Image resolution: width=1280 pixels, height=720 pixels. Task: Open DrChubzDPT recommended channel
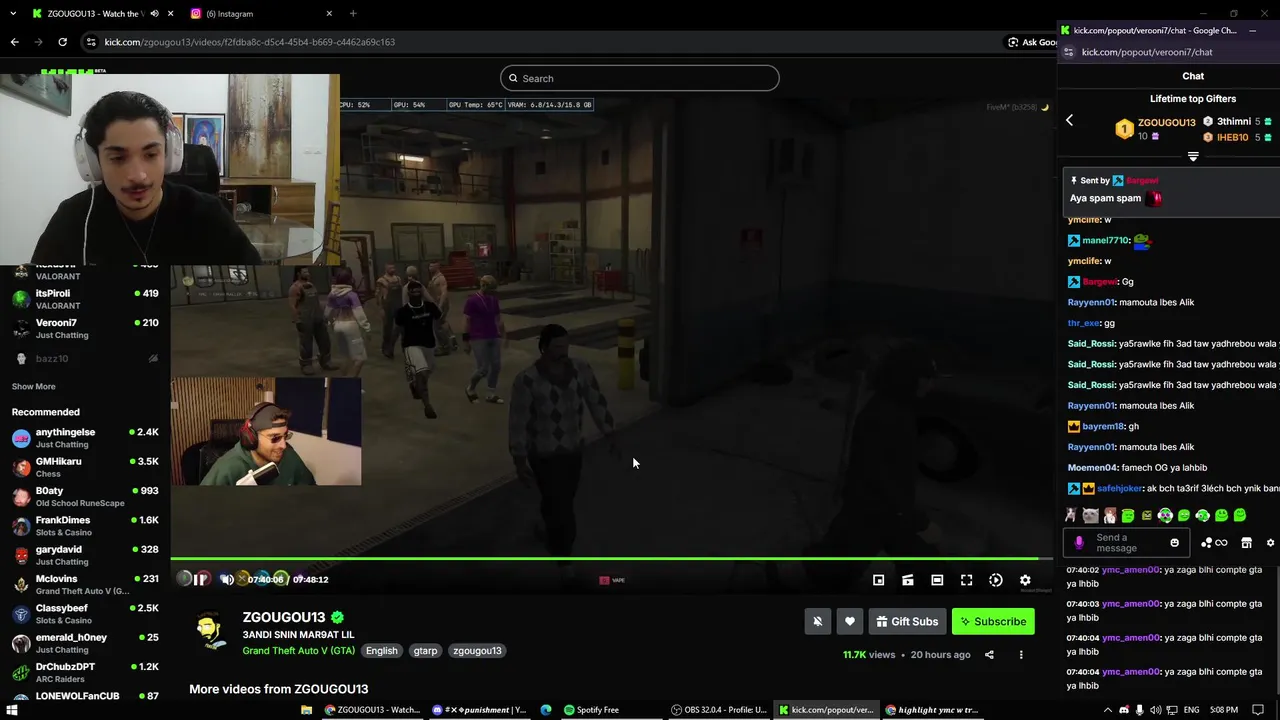(x=85, y=672)
